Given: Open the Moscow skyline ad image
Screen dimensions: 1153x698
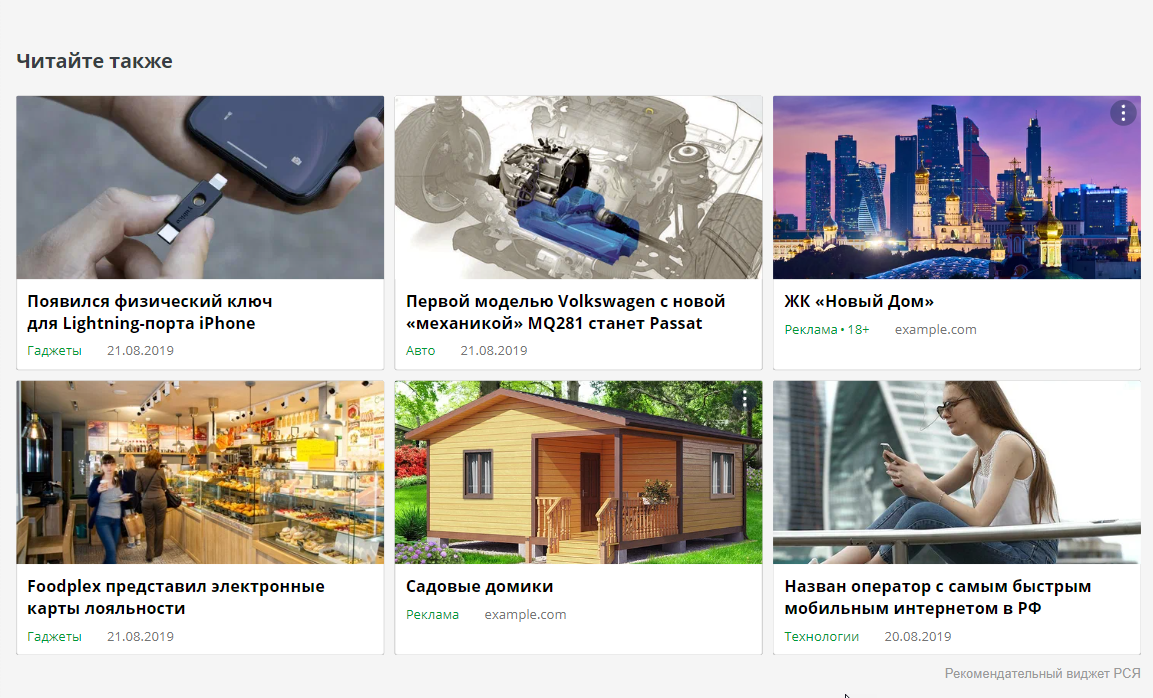Looking at the screenshot, I should (957, 187).
